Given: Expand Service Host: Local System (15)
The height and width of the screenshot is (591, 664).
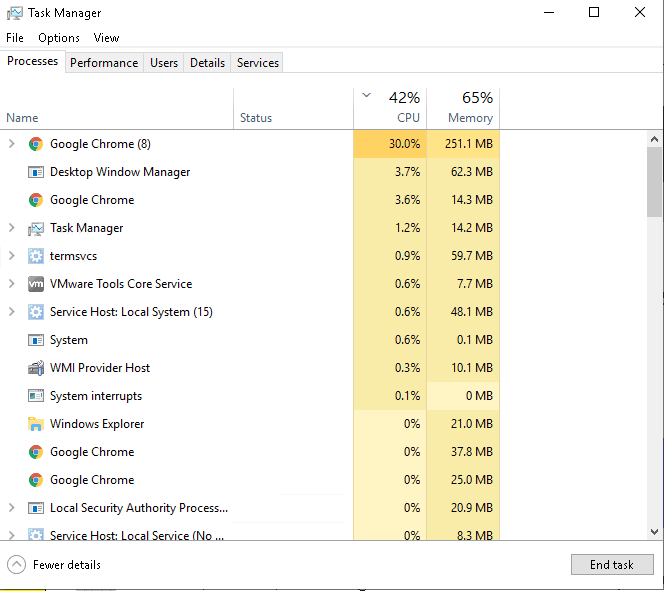Looking at the screenshot, I should 11,312.
